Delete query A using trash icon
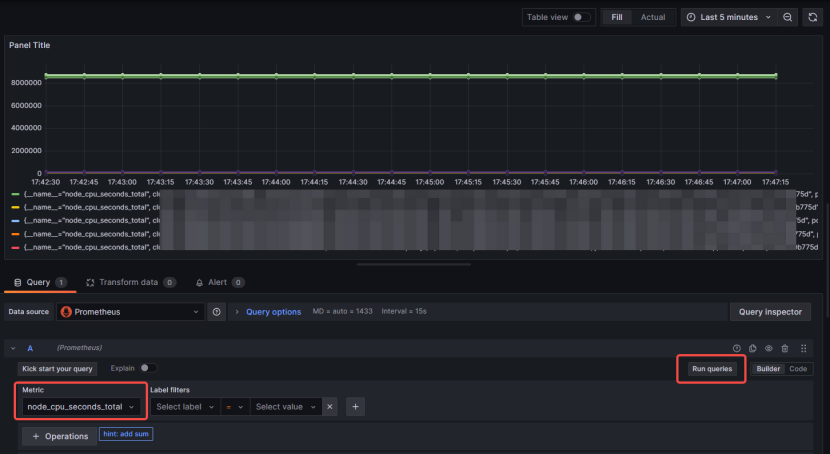The width and height of the screenshot is (830, 454). click(785, 348)
